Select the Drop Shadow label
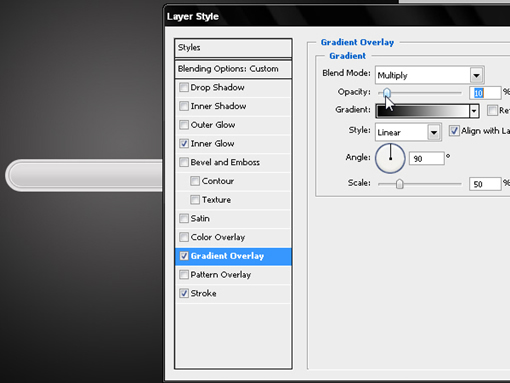The width and height of the screenshot is (510, 383). point(217,87)
